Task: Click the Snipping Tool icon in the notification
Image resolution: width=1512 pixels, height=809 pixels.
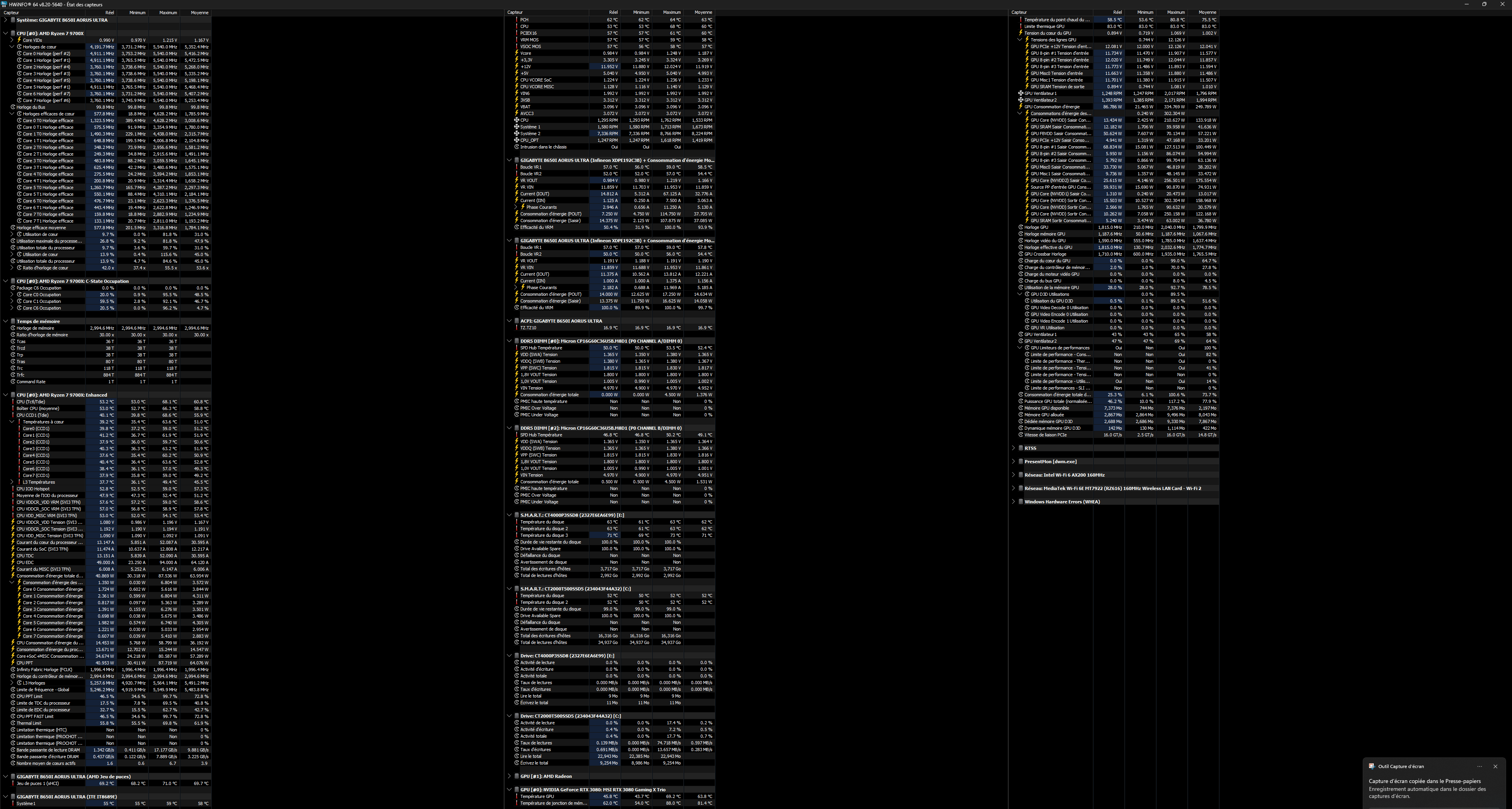Action: [x=1372, y=766]
